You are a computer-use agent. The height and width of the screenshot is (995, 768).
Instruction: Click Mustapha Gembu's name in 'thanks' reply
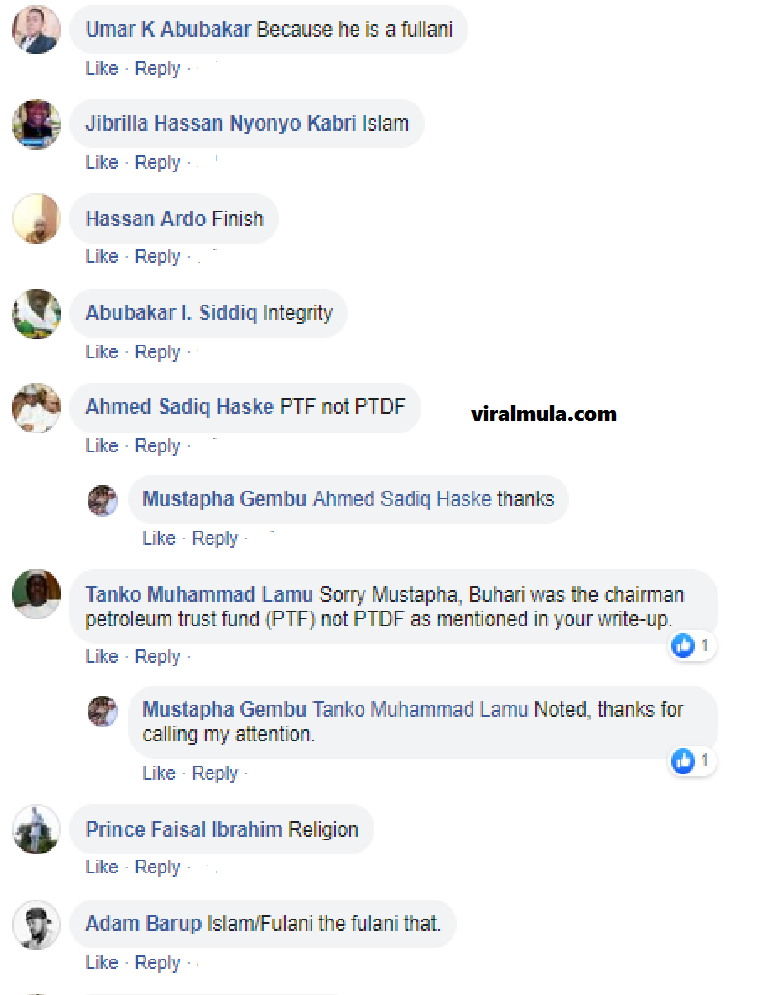click(x=224, y=499)
